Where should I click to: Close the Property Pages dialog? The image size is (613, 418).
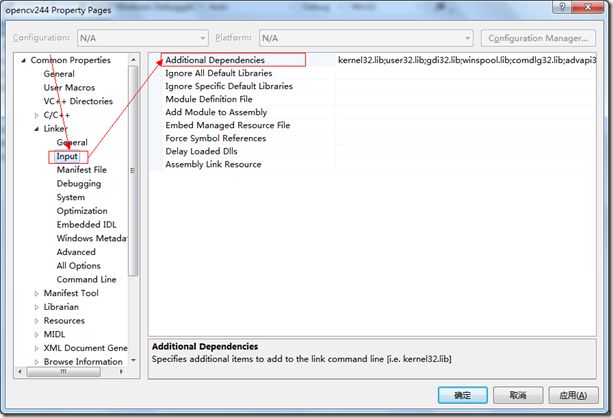588,7
